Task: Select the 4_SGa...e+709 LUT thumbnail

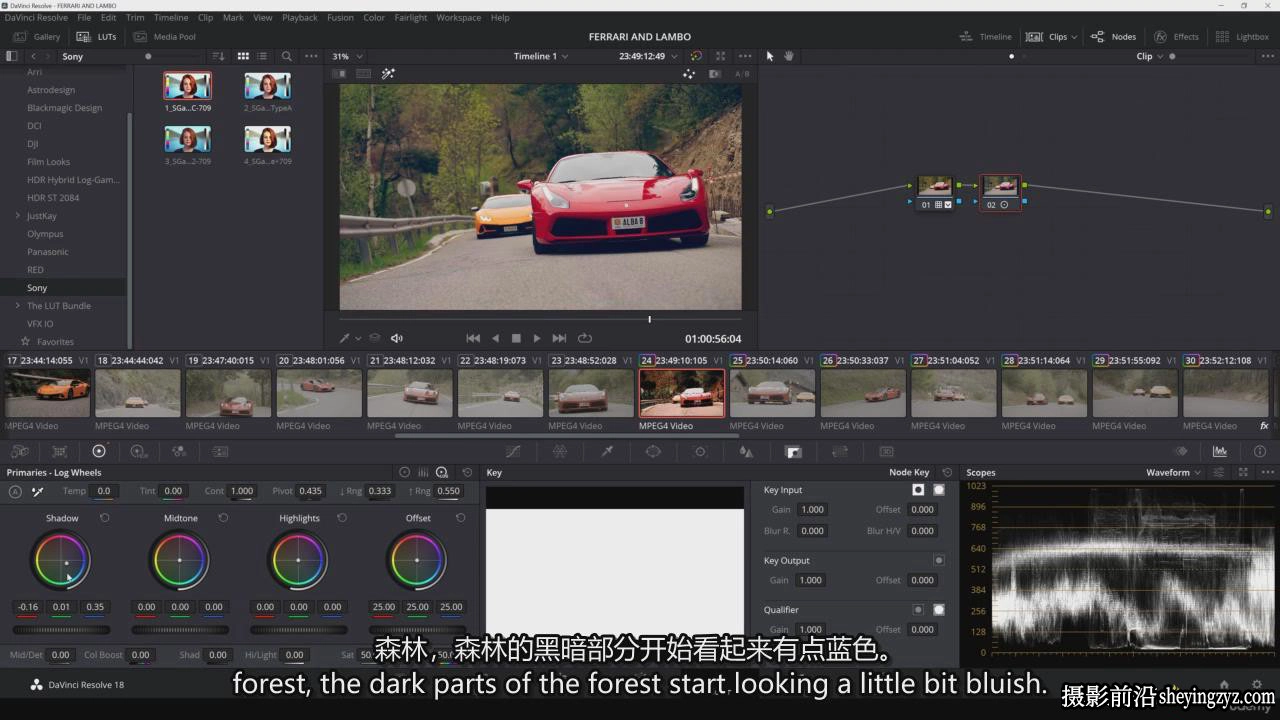Action: pos(268,139)
